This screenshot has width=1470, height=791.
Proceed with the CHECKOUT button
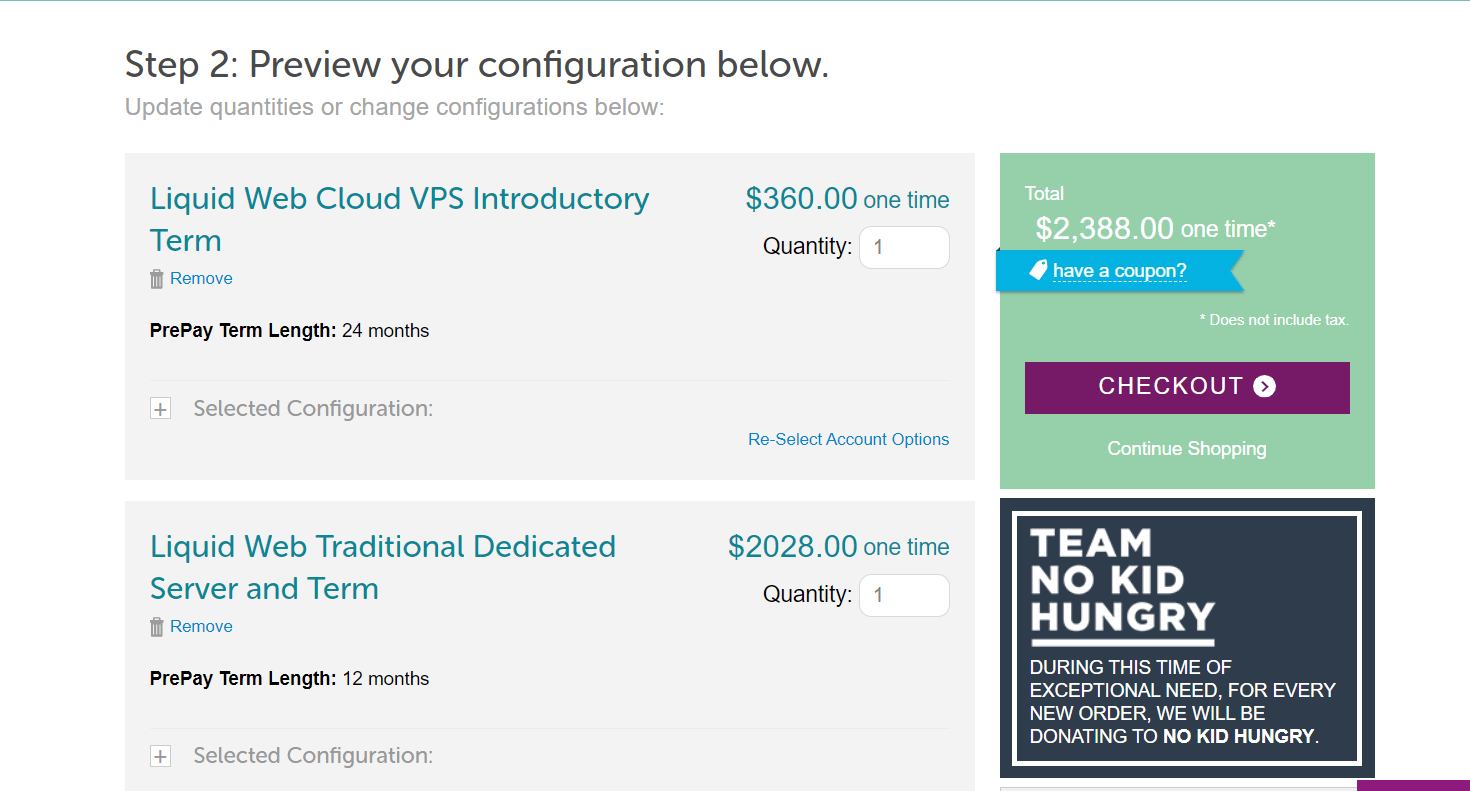[x=1187, y=388]
